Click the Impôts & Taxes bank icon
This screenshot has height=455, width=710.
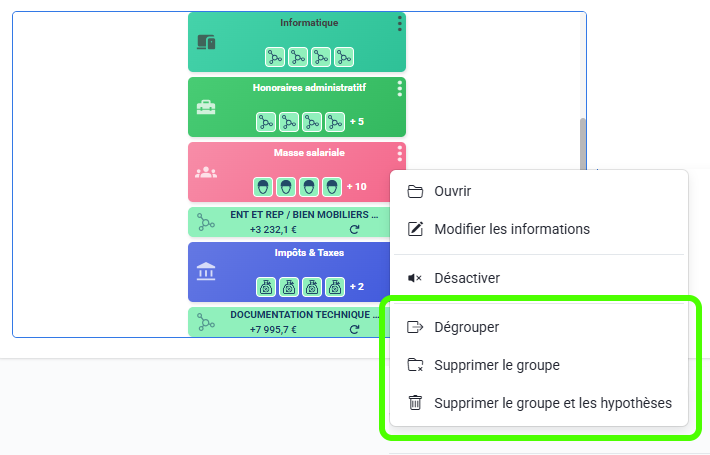pyautogui.click(x=206, y=272)
